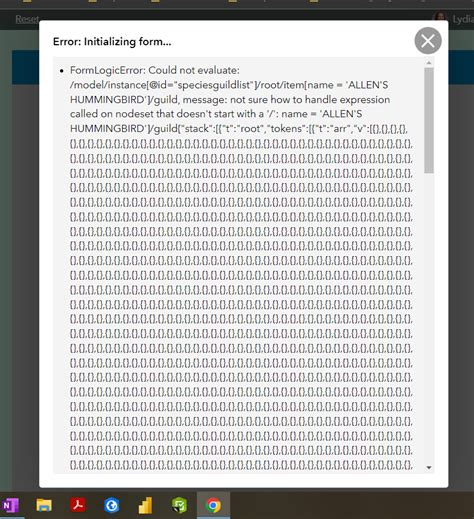474x519 pixels.
Task: Launch Adobe Acrobat from the taskbar
Action: (x=78, y=506)
